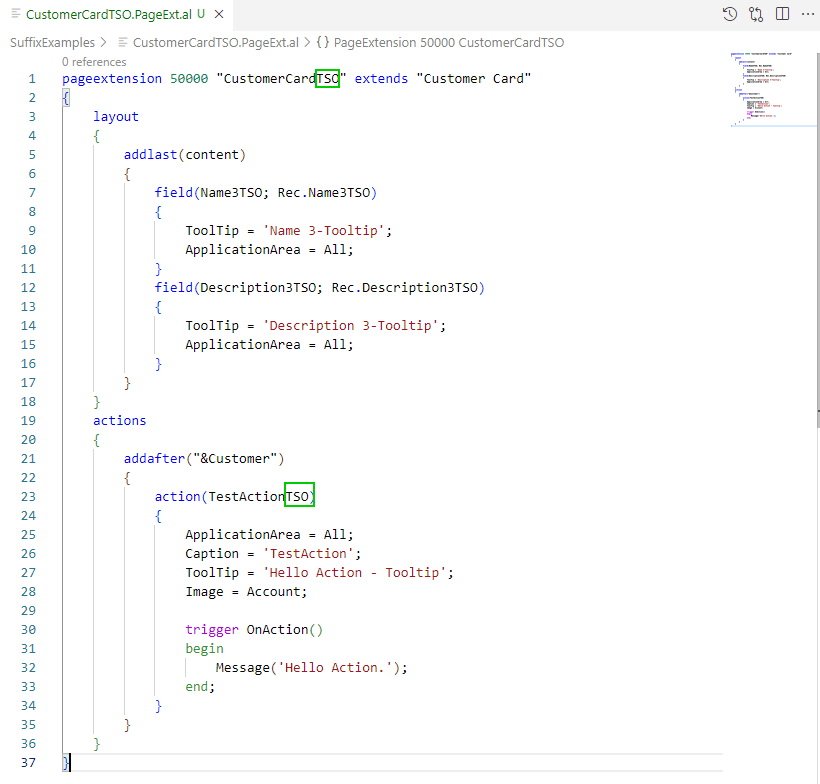820x784 pixels.
Task: Click the 'Description 3-Tooltip' string
Action: coord(350,326)
